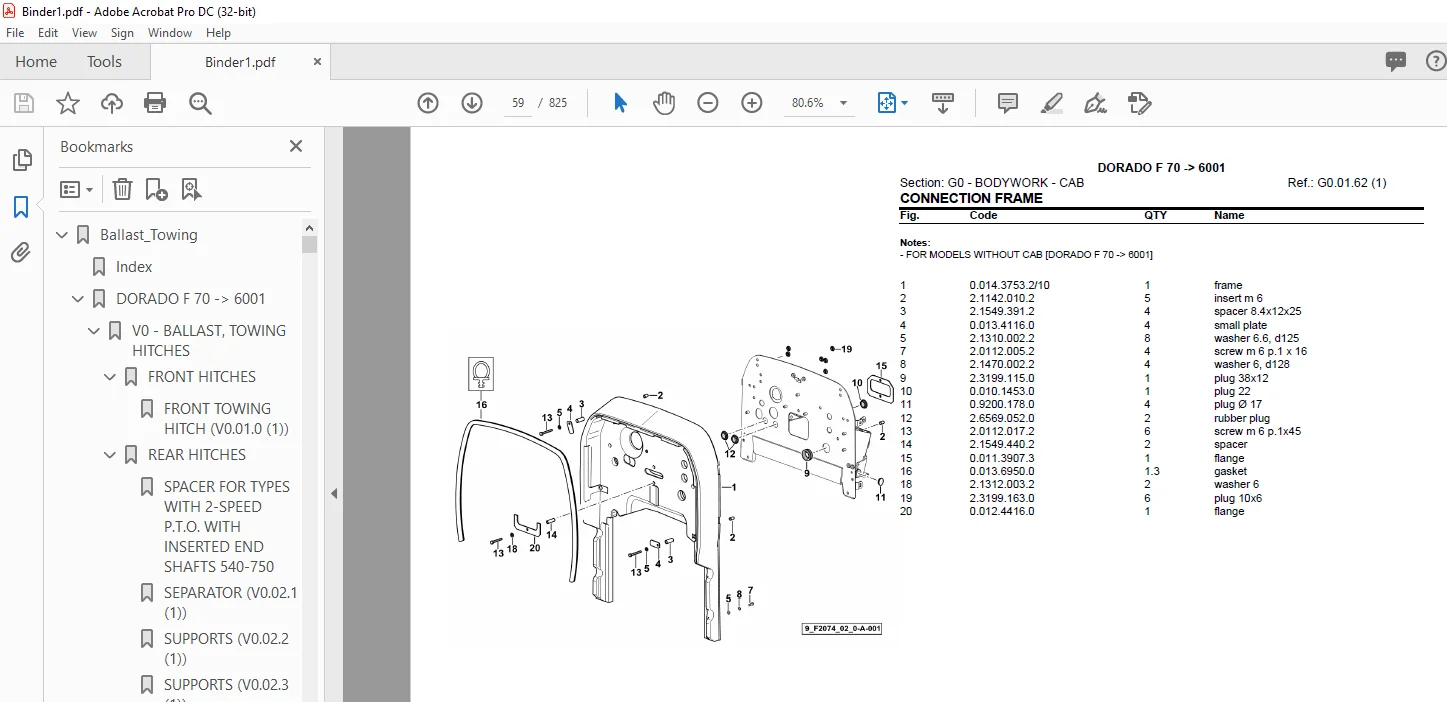Open the Attachments paperclip panel
This screenshot has height=702, width=1447.
21,253
